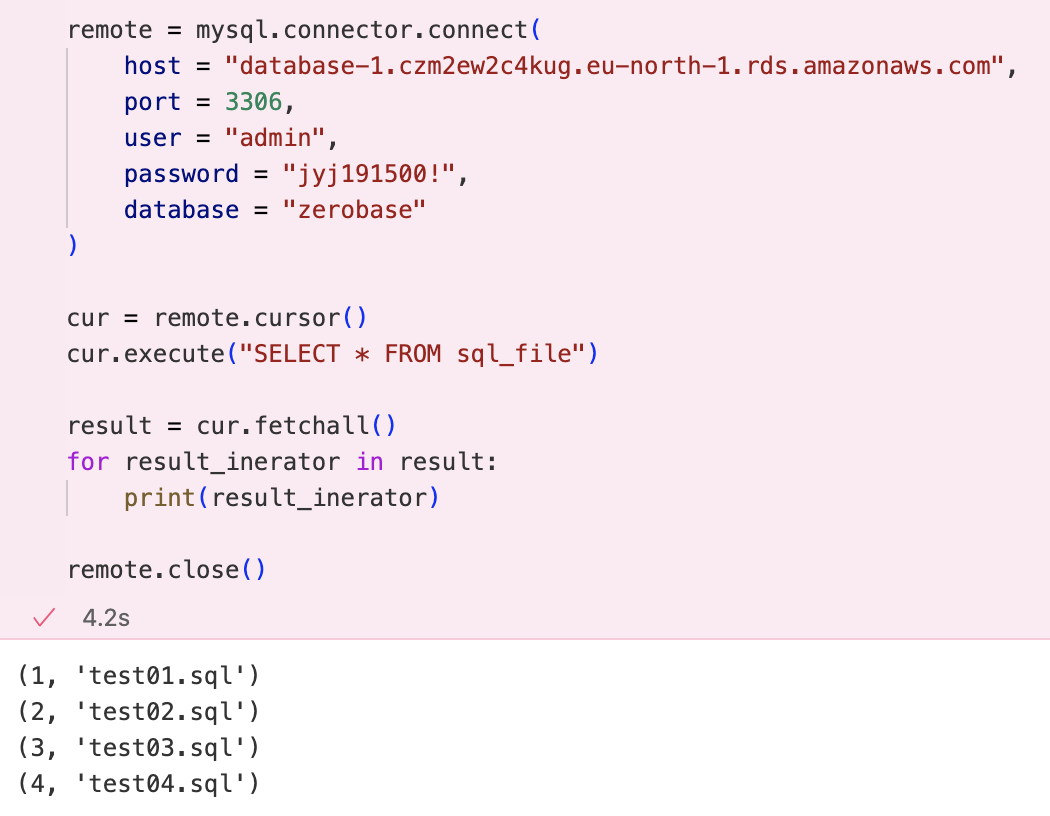Click the port number 3306

(253, 102)
